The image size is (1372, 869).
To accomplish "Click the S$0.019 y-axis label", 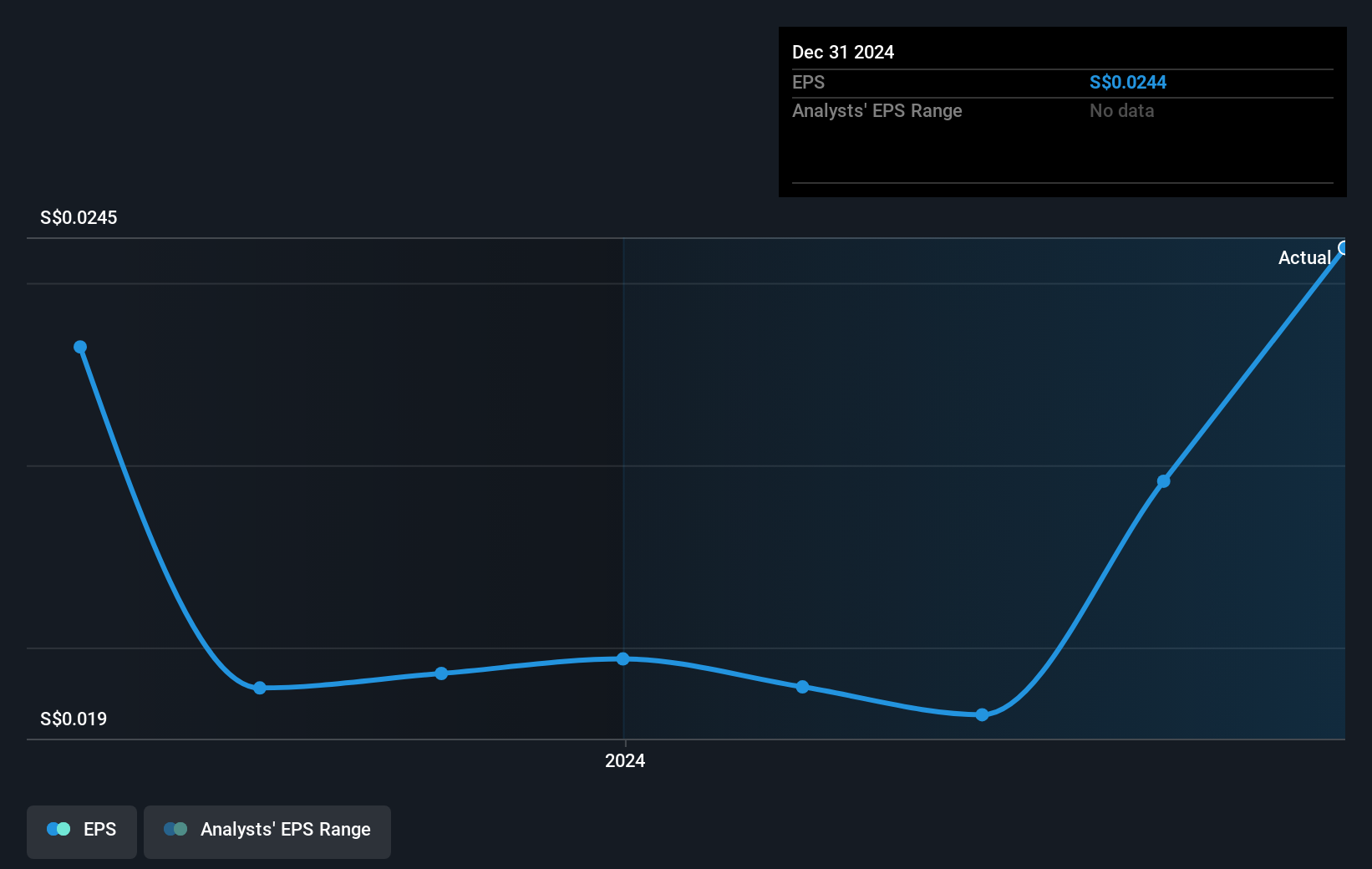I will tap(74, 719).
